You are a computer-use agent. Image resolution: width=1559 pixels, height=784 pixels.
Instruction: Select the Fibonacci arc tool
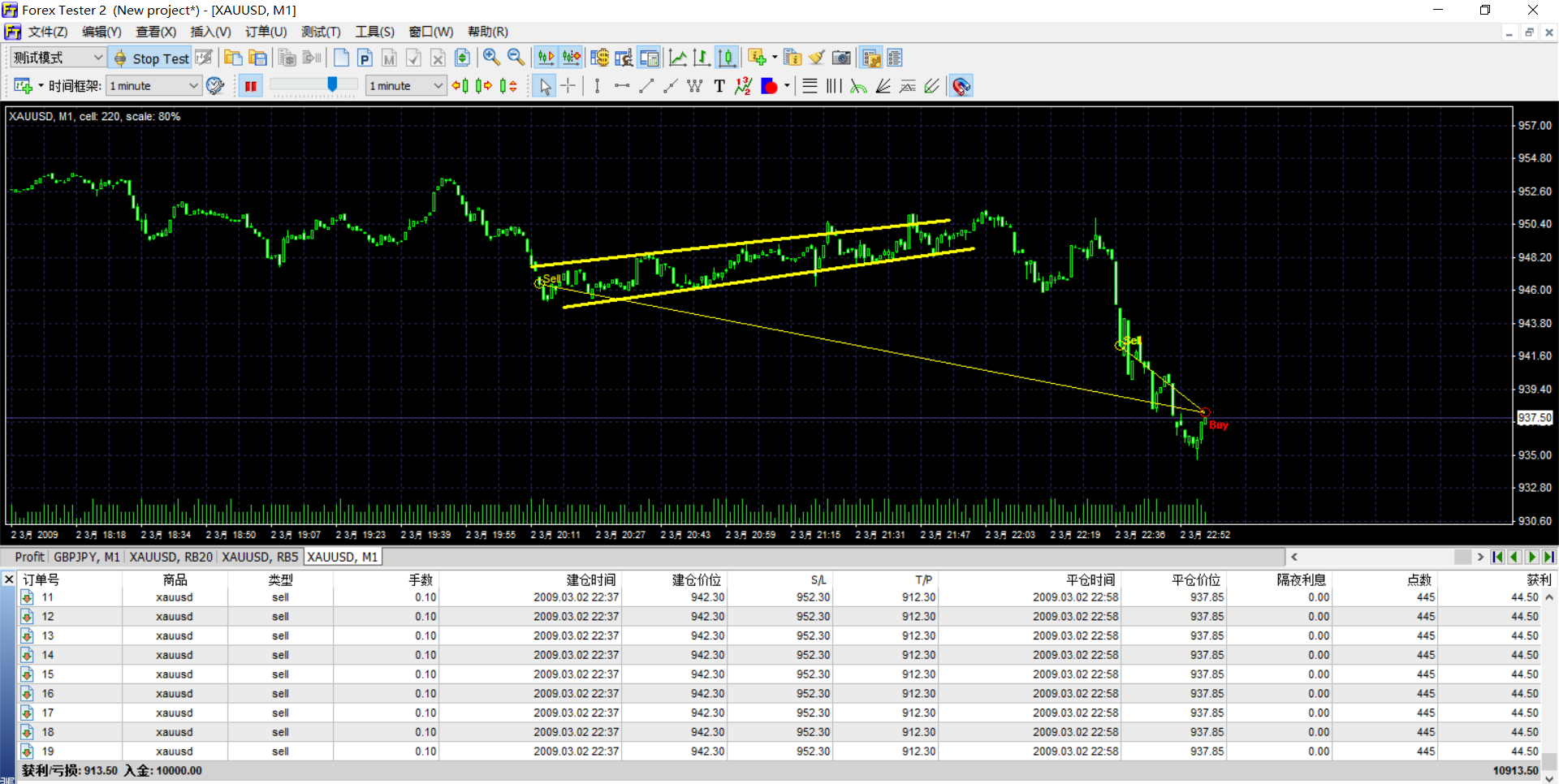[858, 86]
